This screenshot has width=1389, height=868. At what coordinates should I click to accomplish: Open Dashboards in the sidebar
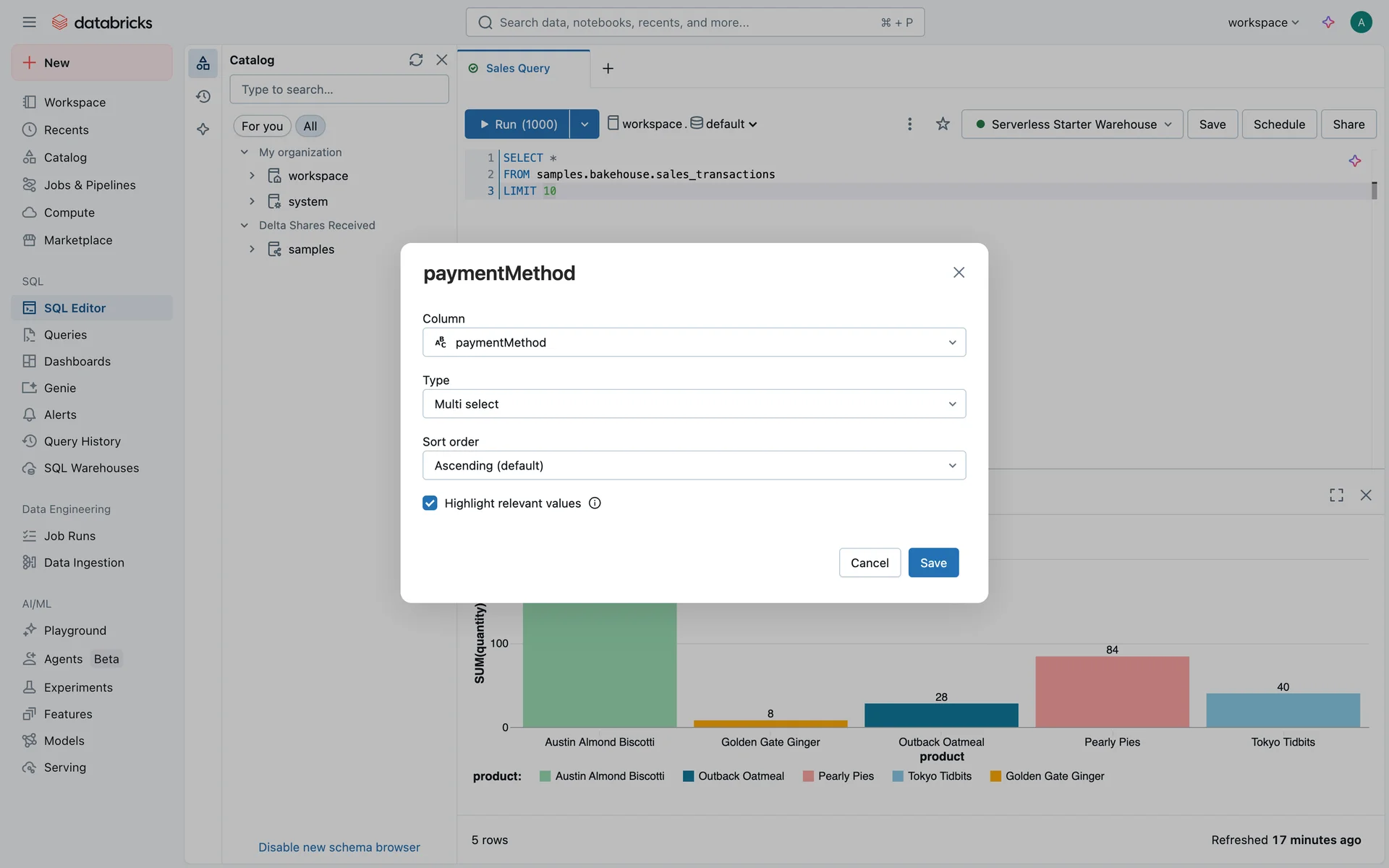click(77, 361)
